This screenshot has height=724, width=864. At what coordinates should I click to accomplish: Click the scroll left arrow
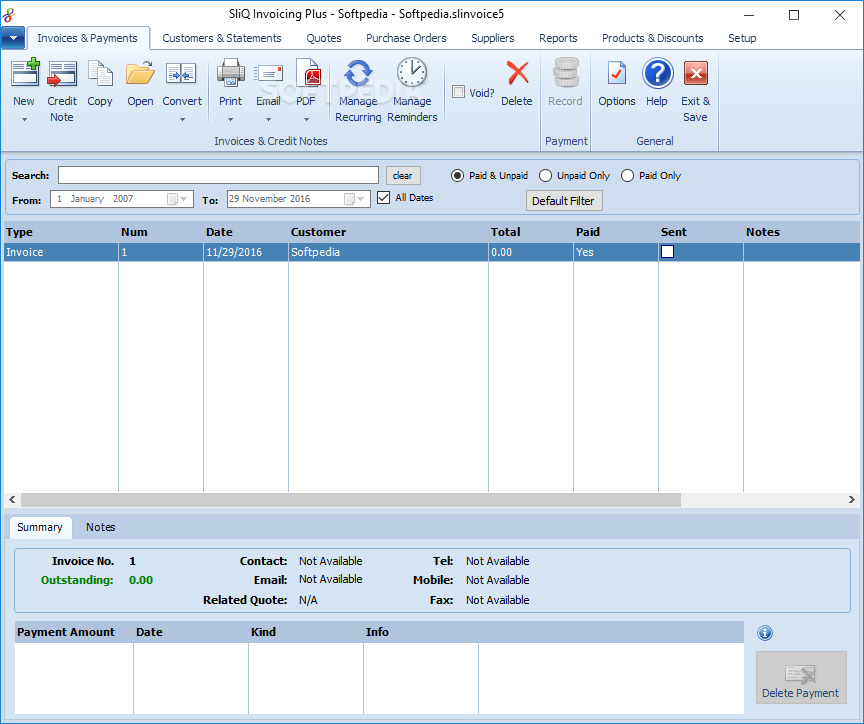coord(12,500)
